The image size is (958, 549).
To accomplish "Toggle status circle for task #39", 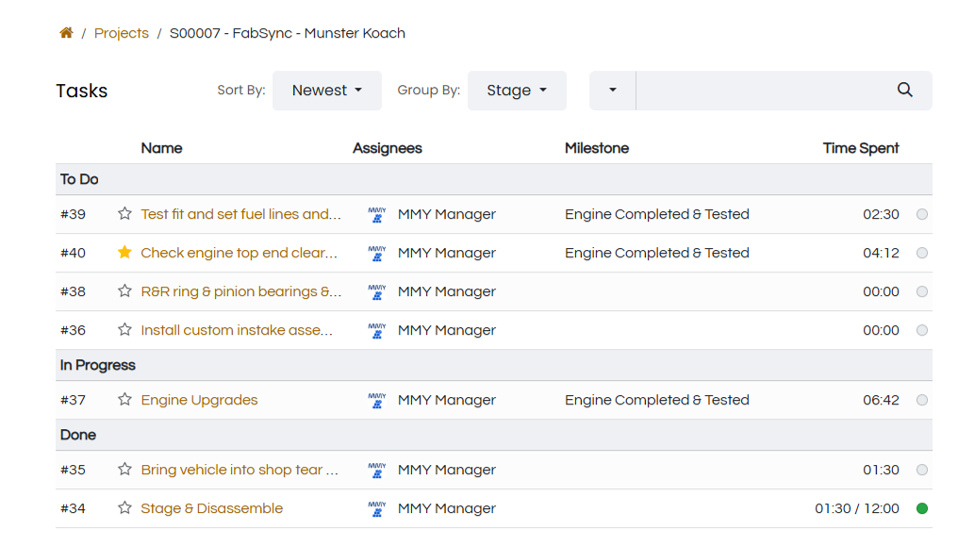I will 922,214.
